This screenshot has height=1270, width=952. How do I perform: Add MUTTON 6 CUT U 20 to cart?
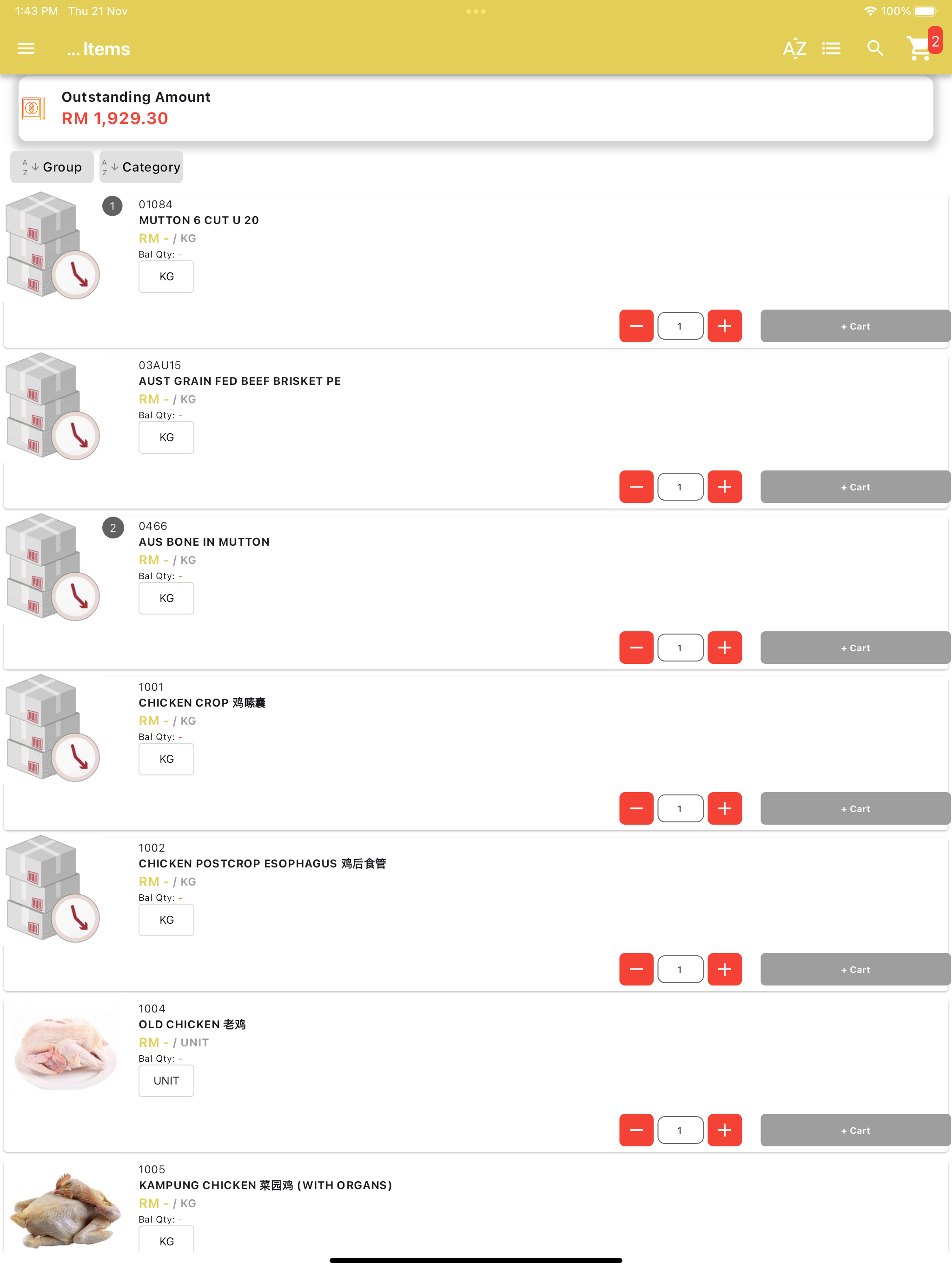coord(855,326)
